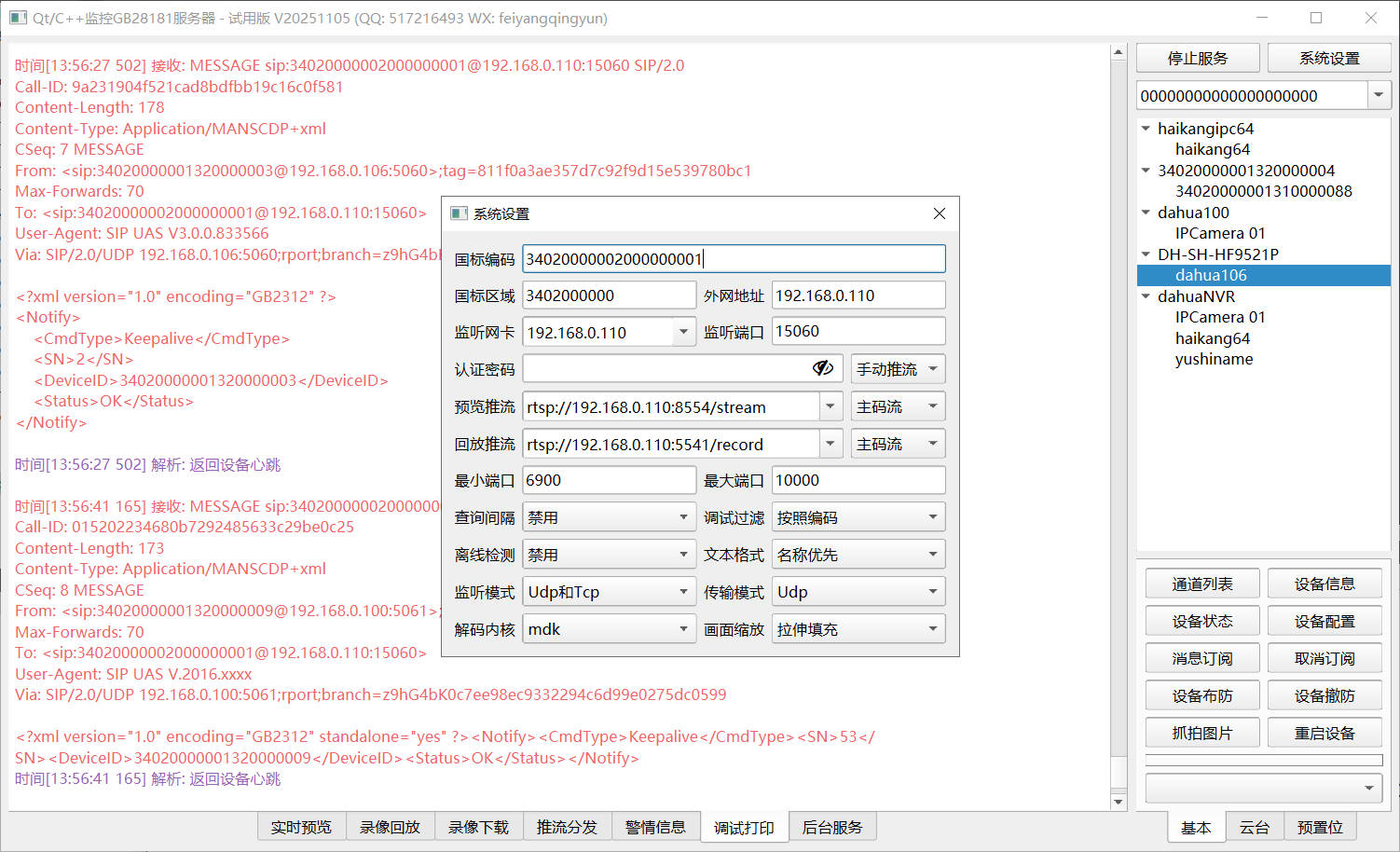The width and height of the screenshot is (1400, 852).
Task: Open the empty dropdown below the progress bar
Action: [x=1263, y=788]
